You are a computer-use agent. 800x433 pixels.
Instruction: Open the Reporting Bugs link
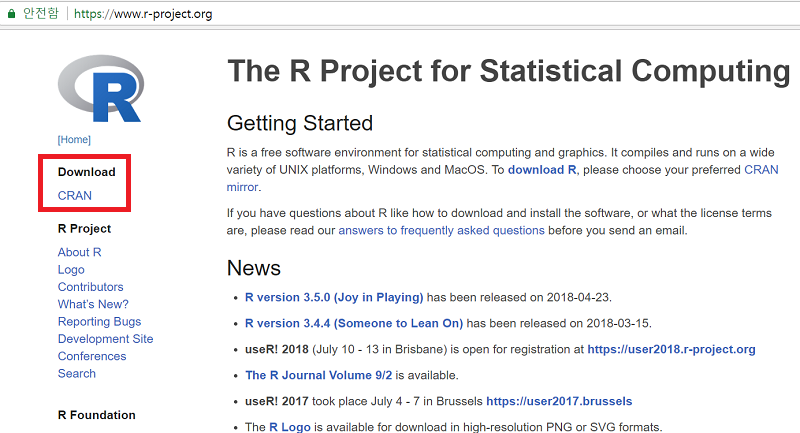coord(99,322)
